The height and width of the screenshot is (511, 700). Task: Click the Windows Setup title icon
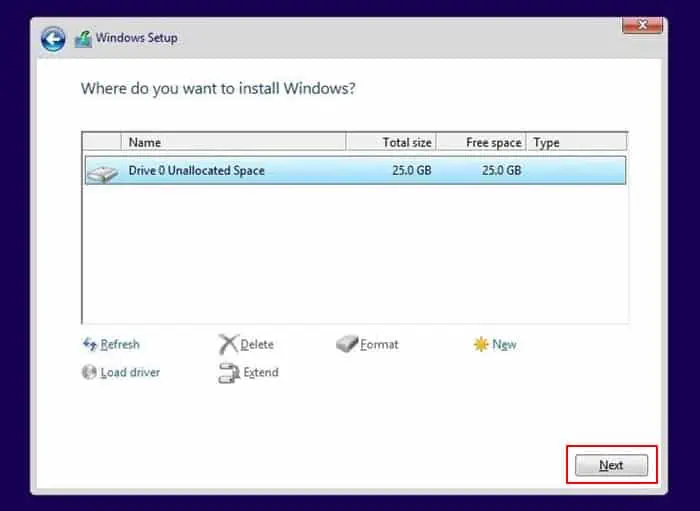[83, 39]
